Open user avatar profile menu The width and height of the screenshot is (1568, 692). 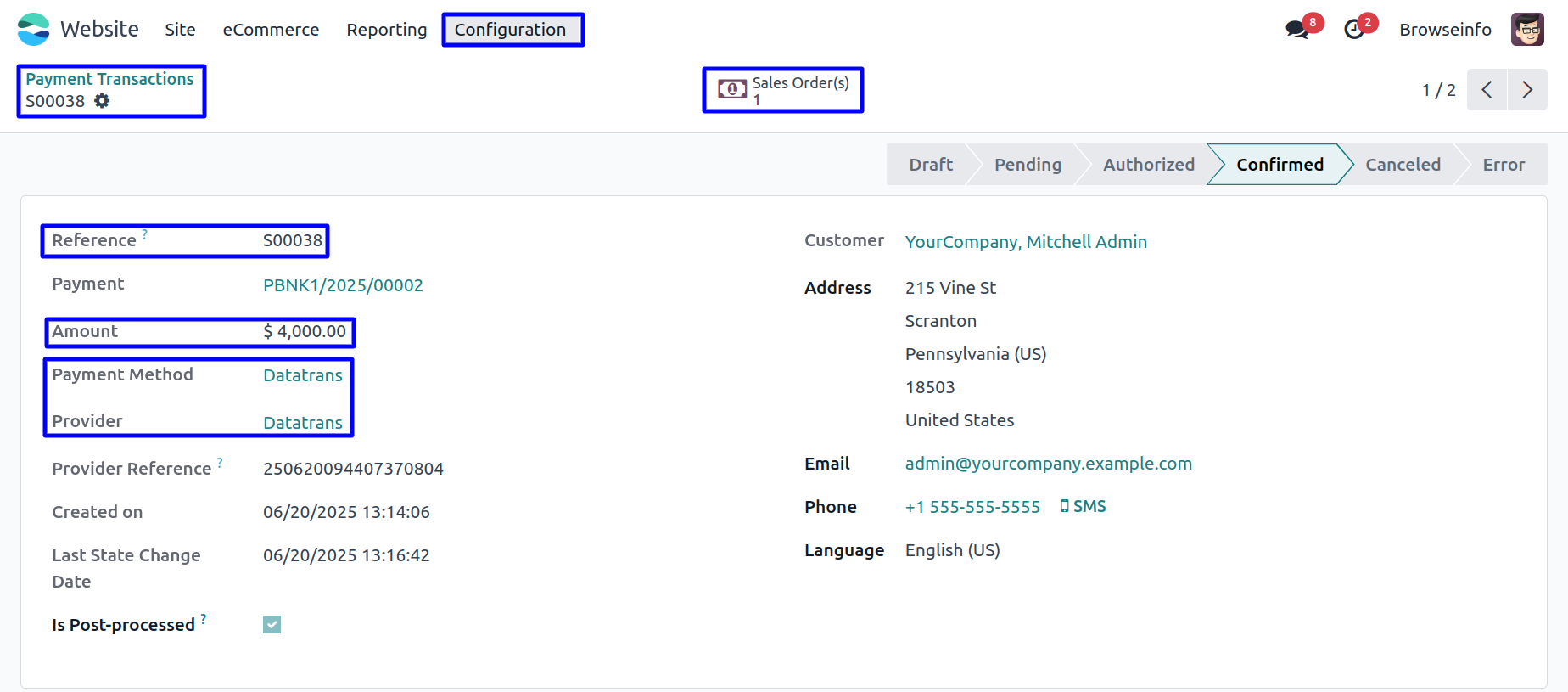coord(1527,30)
